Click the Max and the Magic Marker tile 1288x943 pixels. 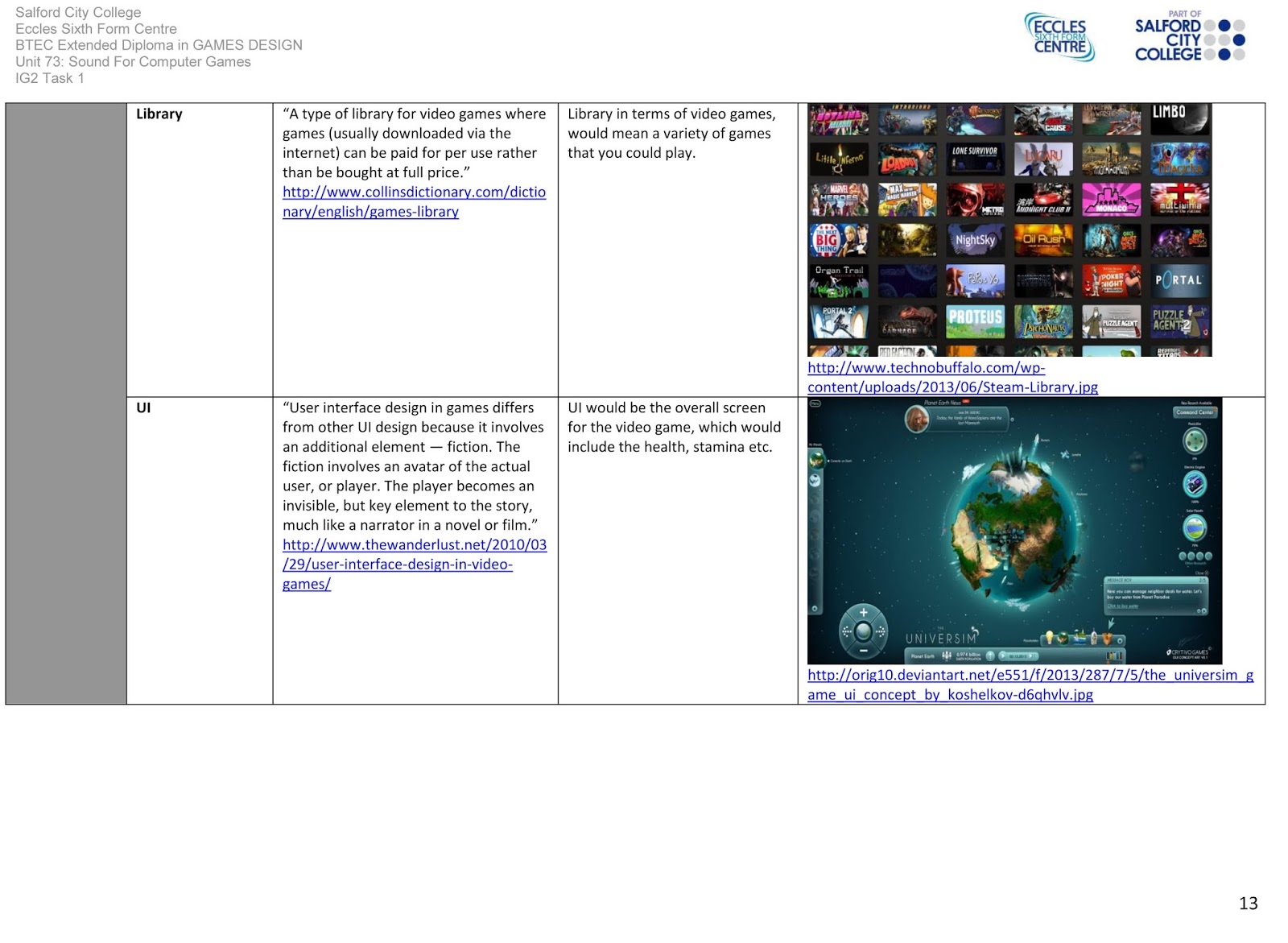[x=907, y=200]
